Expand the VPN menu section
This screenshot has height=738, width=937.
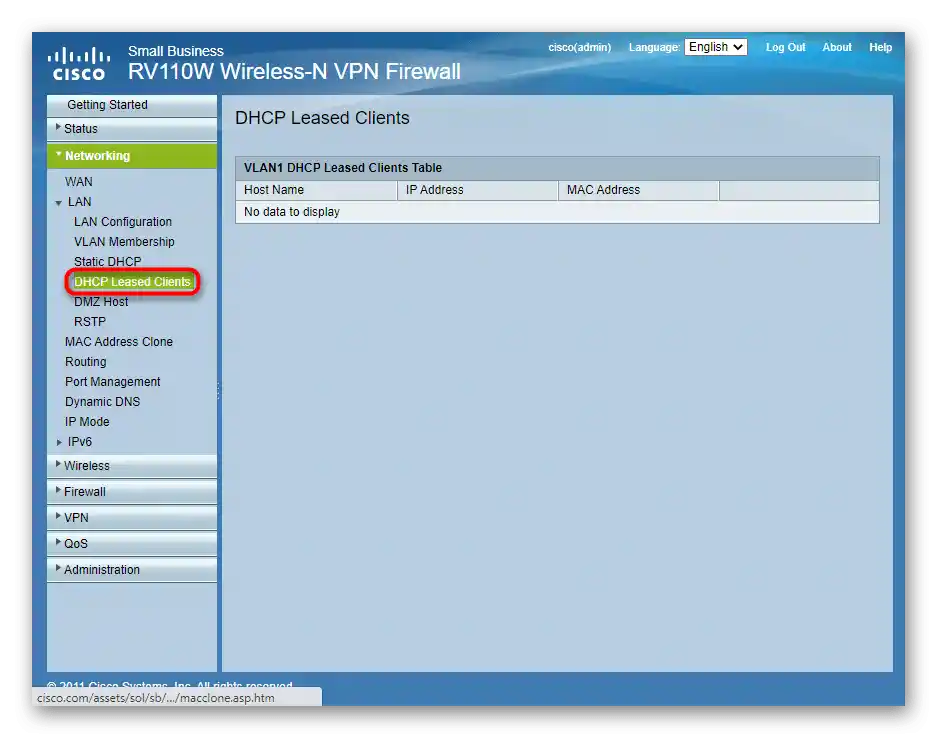tap(132, 518)
